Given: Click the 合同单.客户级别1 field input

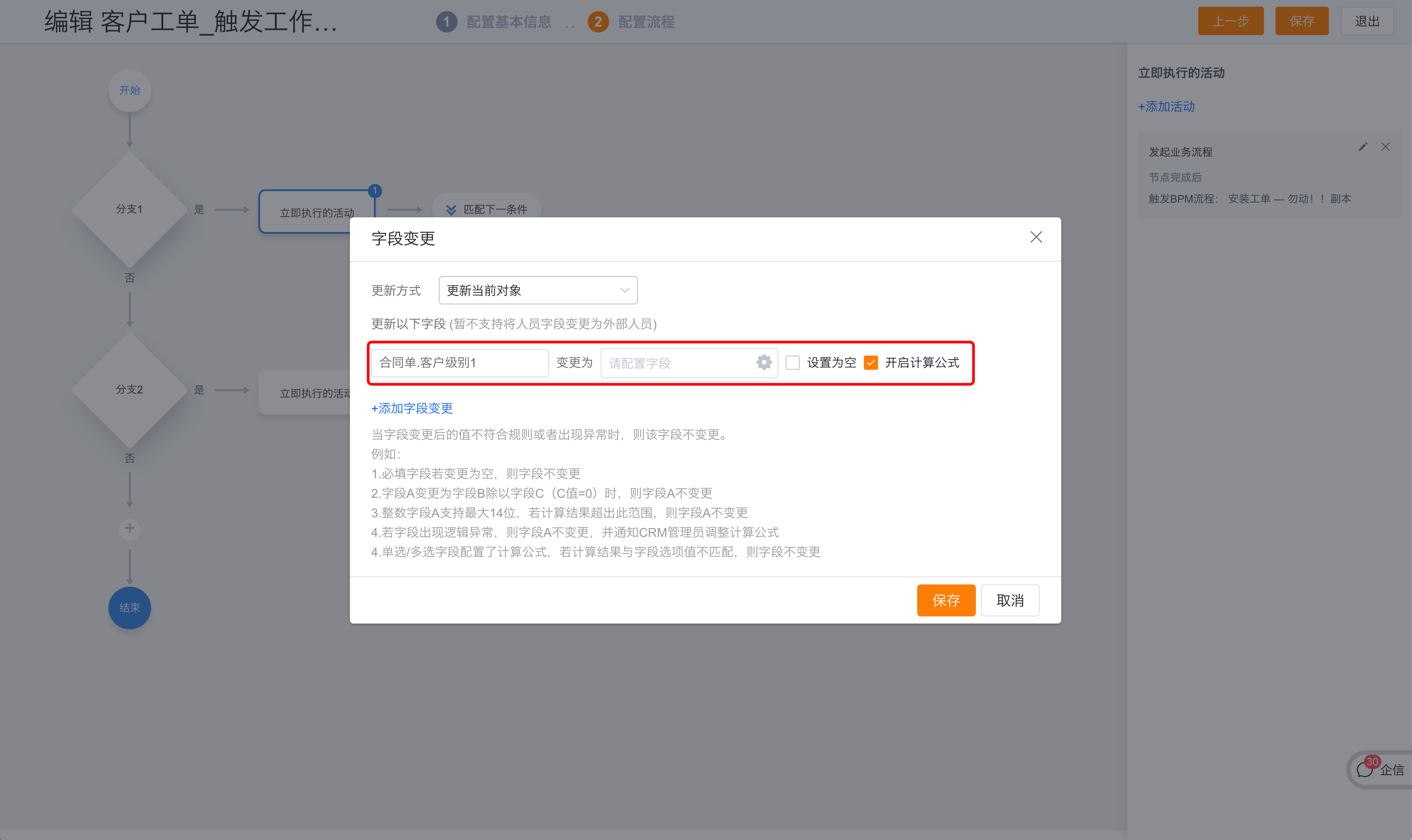Looking at the screenshot, I should click(x=460, y=363).
